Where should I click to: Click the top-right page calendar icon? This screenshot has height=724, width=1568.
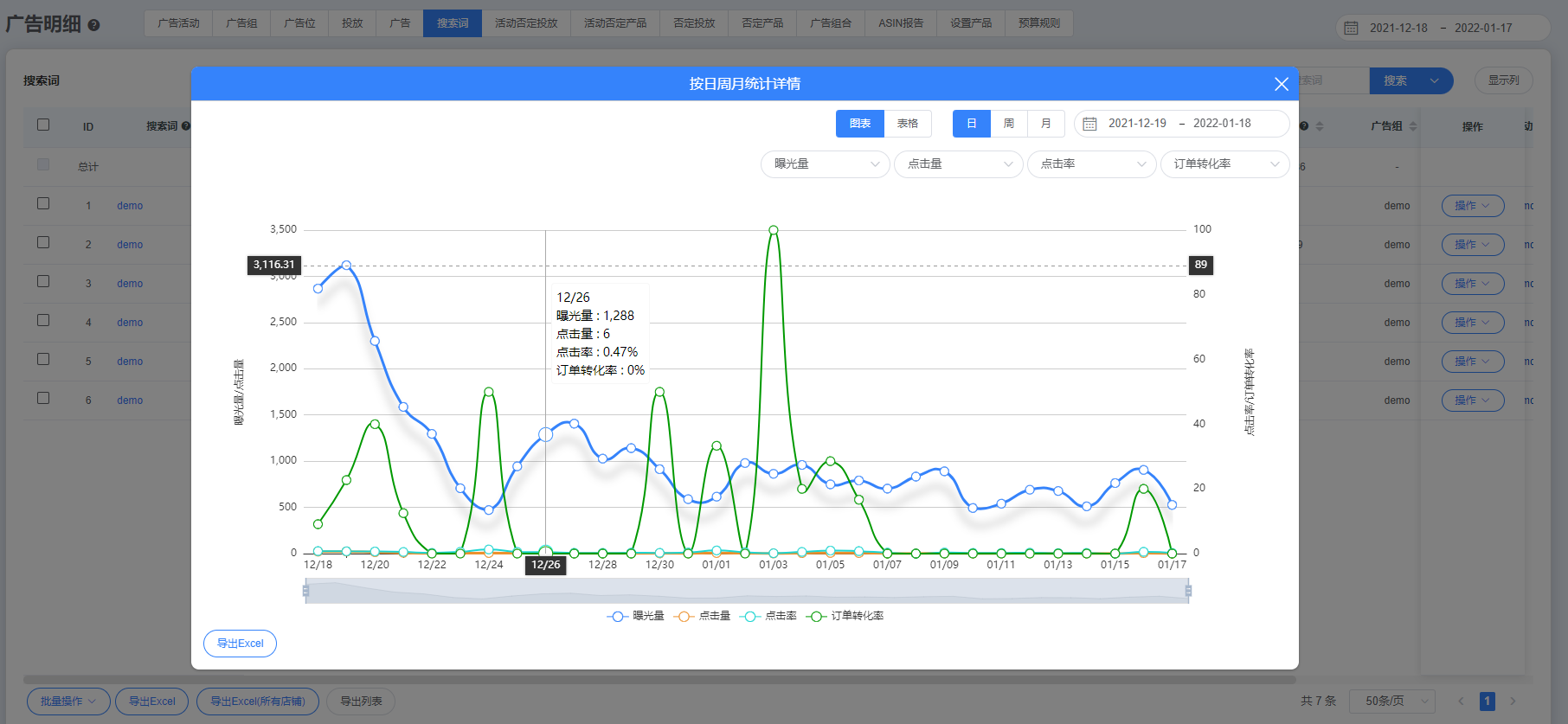1351,29
